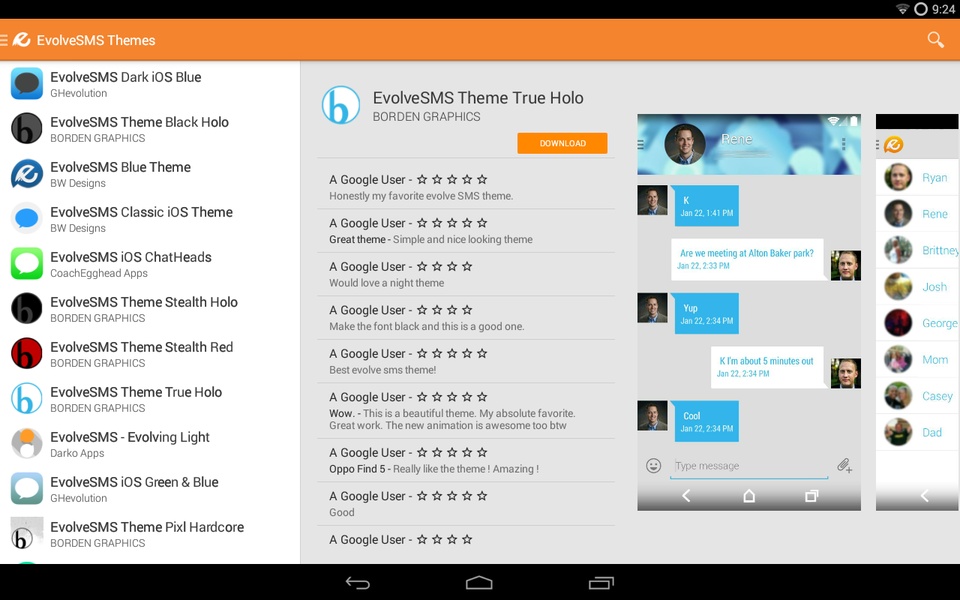The height and width of the screenshot is (600, 960).
Task: Select the EvolveSMS Theme Black Holo icon
Action: click(x=27, y=129)
